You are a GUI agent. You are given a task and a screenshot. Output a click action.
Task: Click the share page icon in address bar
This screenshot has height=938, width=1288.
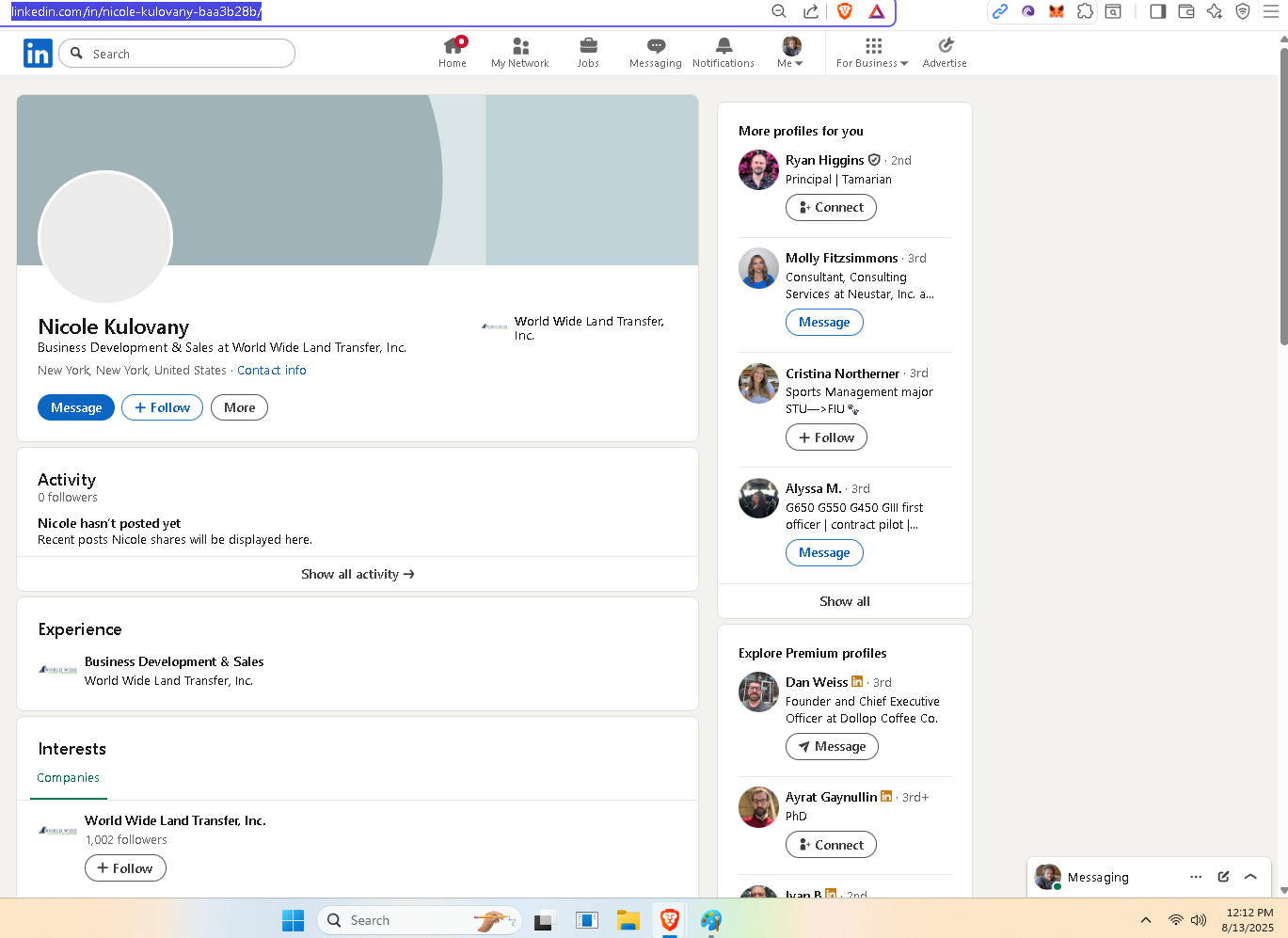point(811,11)
